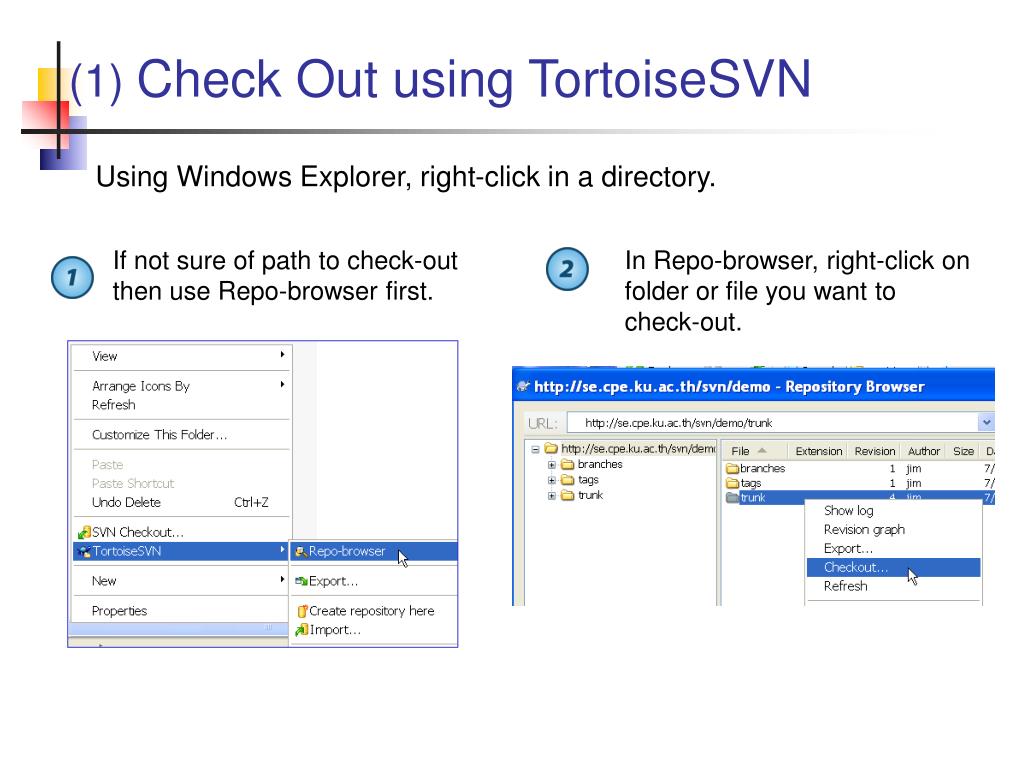This screenshot has height=768, width=1024.
Task: Select branches folder in the tree
Action: tap(600, 464)
